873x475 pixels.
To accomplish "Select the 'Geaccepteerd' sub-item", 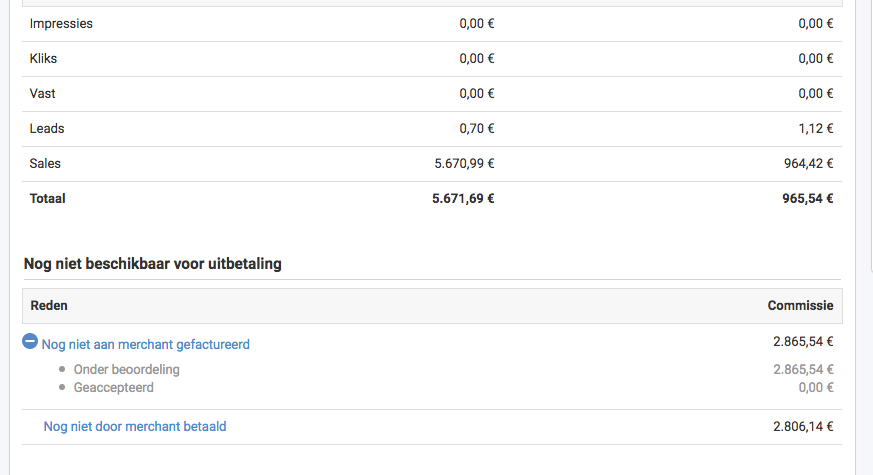I will (114, 388).
